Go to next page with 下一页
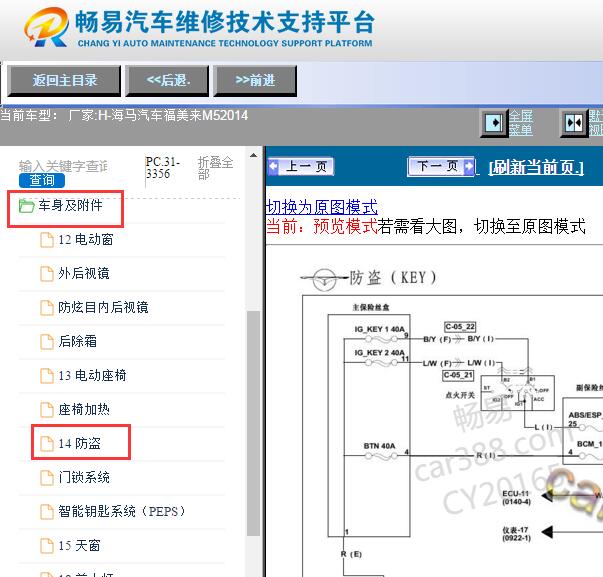 click(x=441, y=167)
